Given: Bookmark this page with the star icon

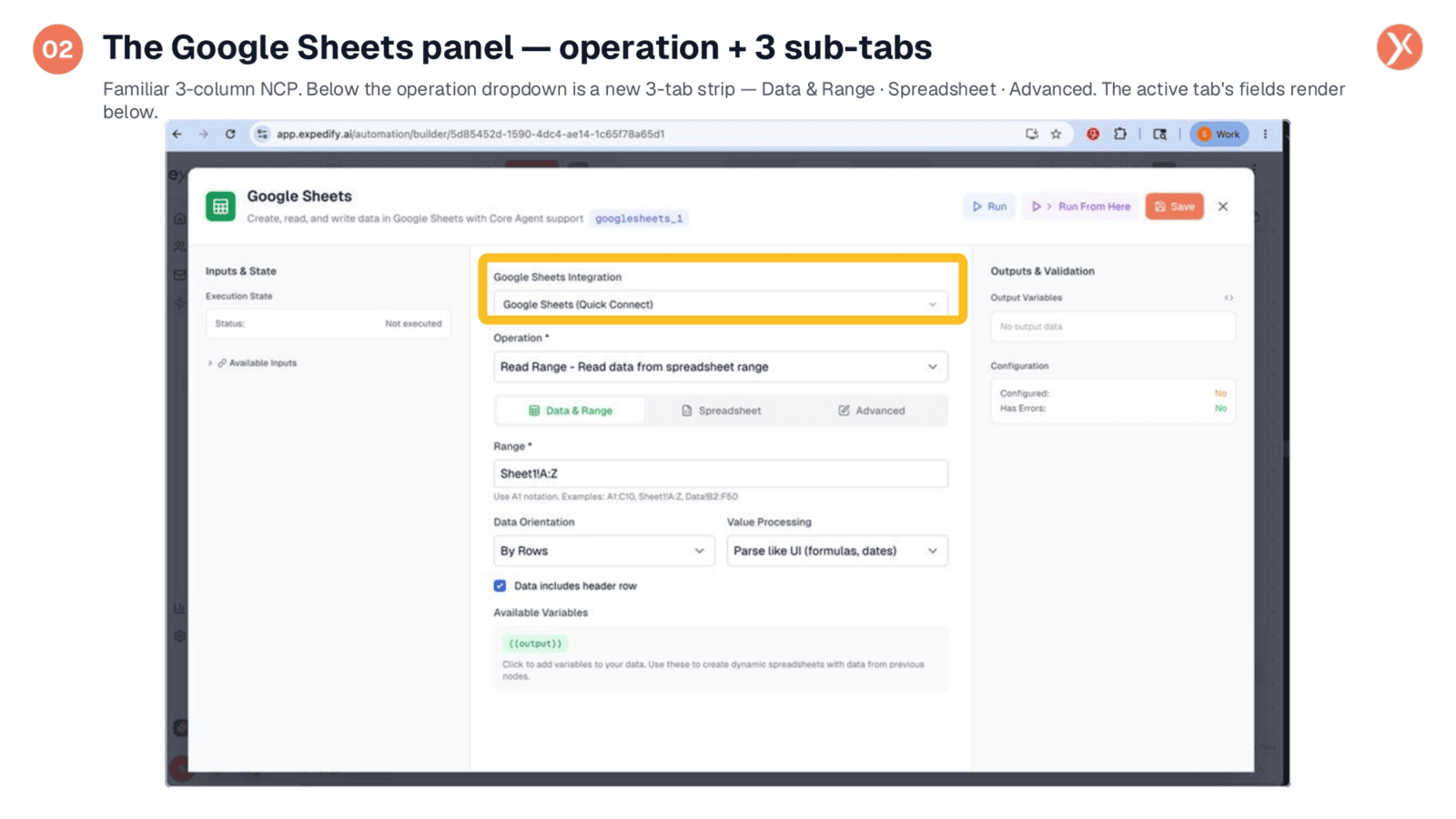Looking at the screenshot, I should coord(1056,134).
